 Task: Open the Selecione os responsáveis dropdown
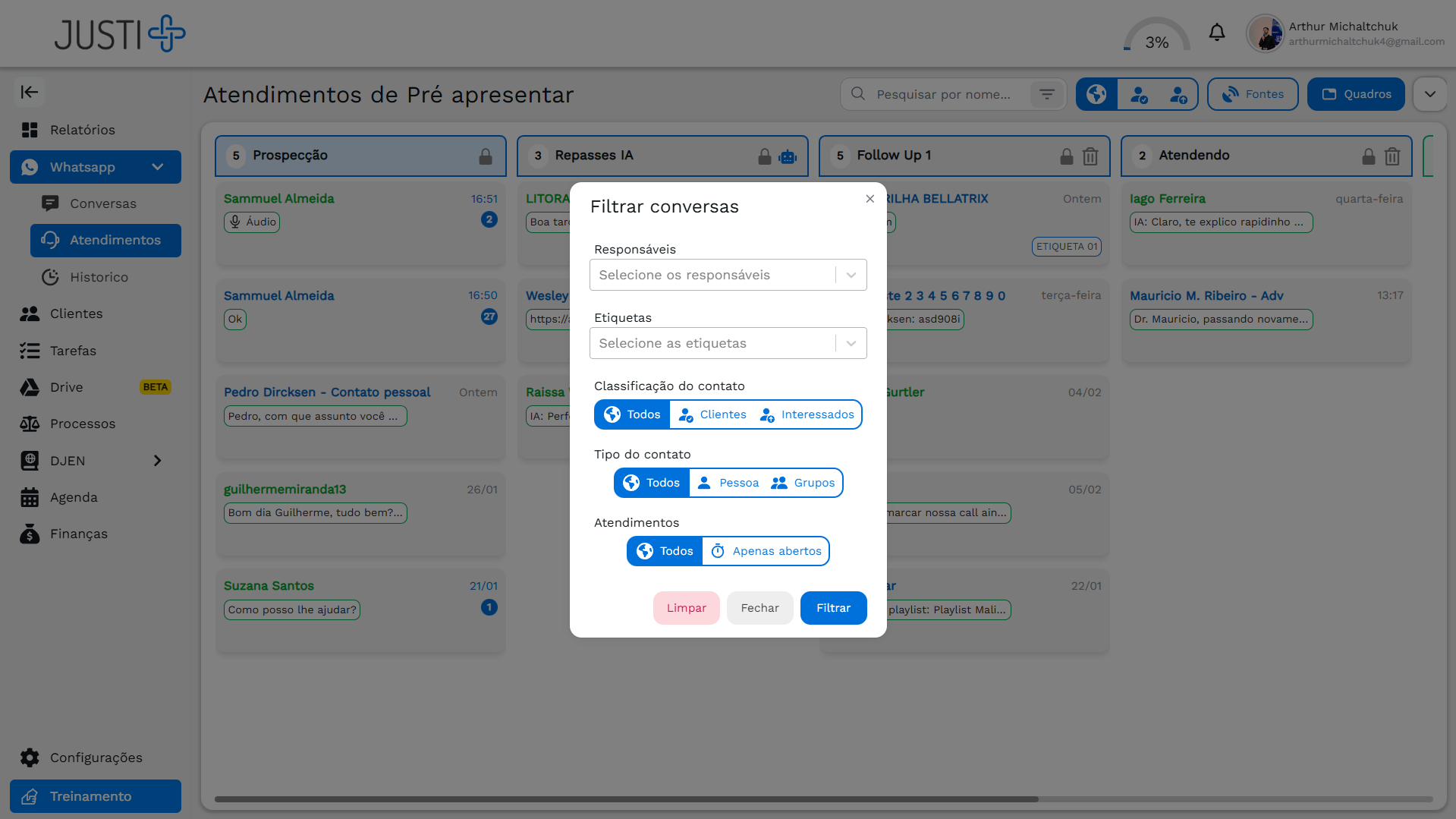pos(727,274)
